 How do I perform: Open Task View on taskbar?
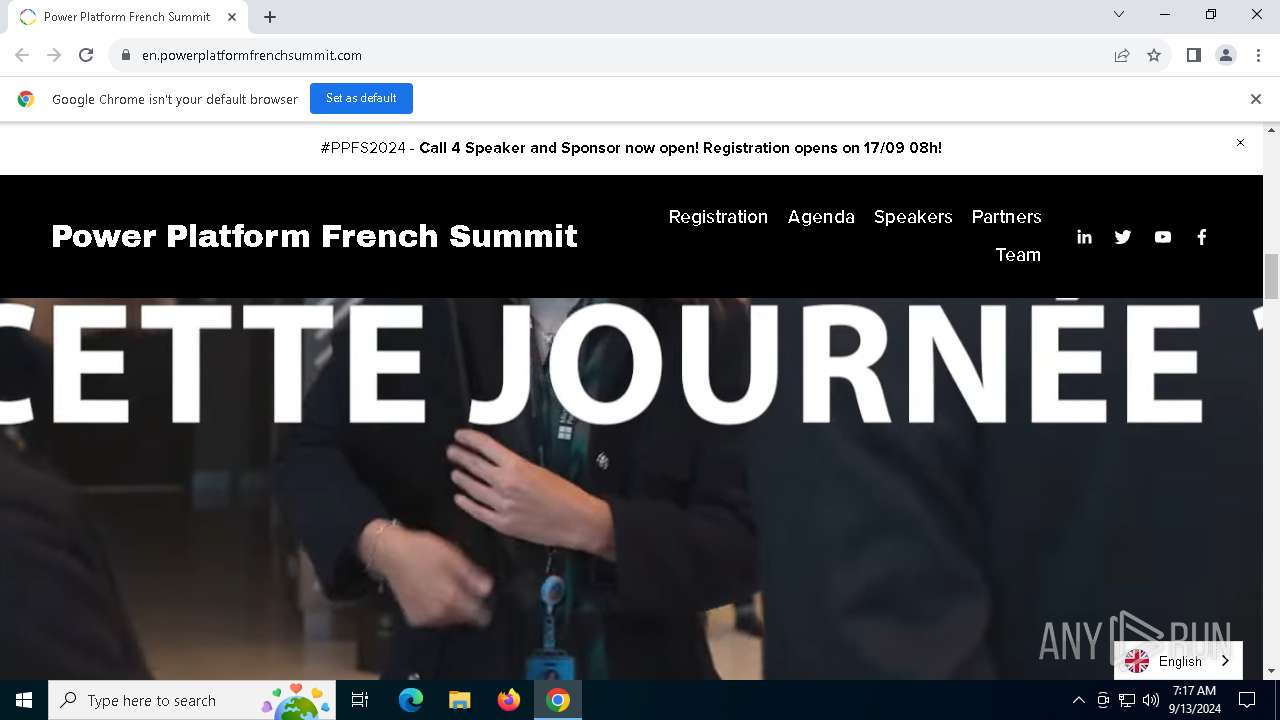[360, 700]
